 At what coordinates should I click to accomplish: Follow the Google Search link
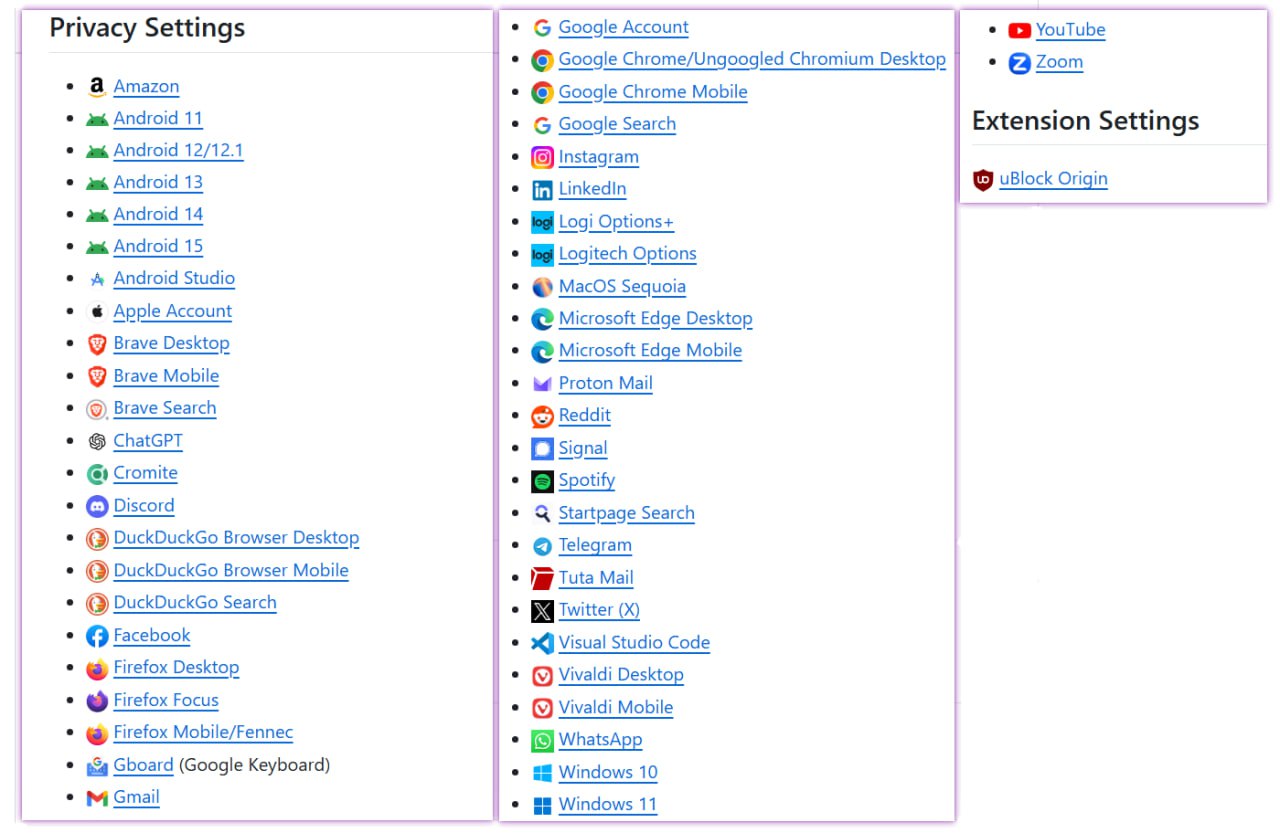point(617,124)
